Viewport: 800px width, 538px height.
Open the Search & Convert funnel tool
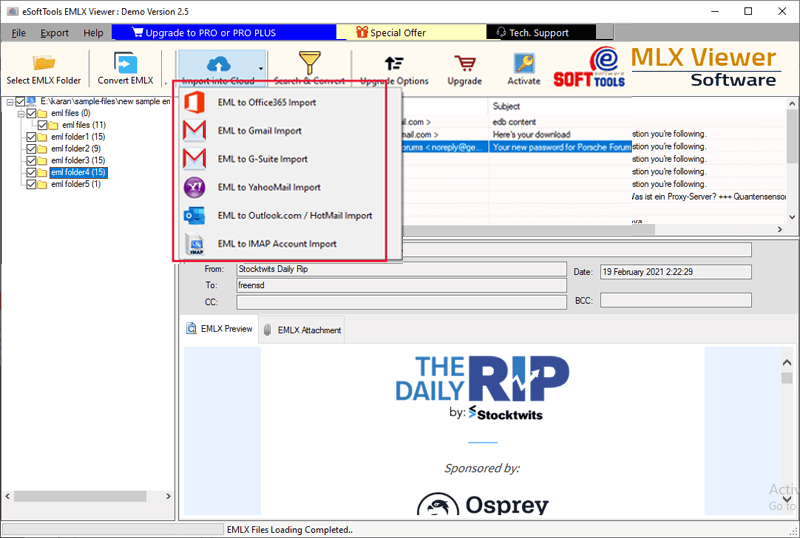[x=310, y=69]
